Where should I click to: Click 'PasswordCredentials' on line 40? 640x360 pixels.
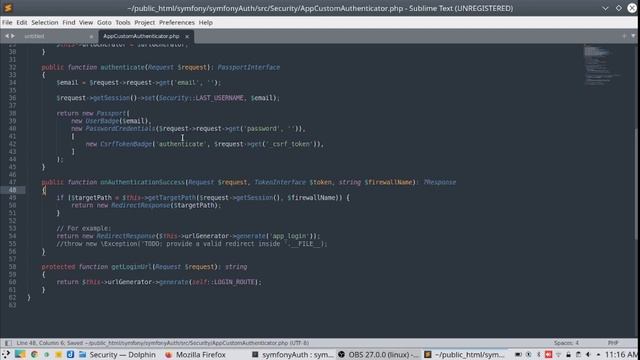[x=120, y=129]
